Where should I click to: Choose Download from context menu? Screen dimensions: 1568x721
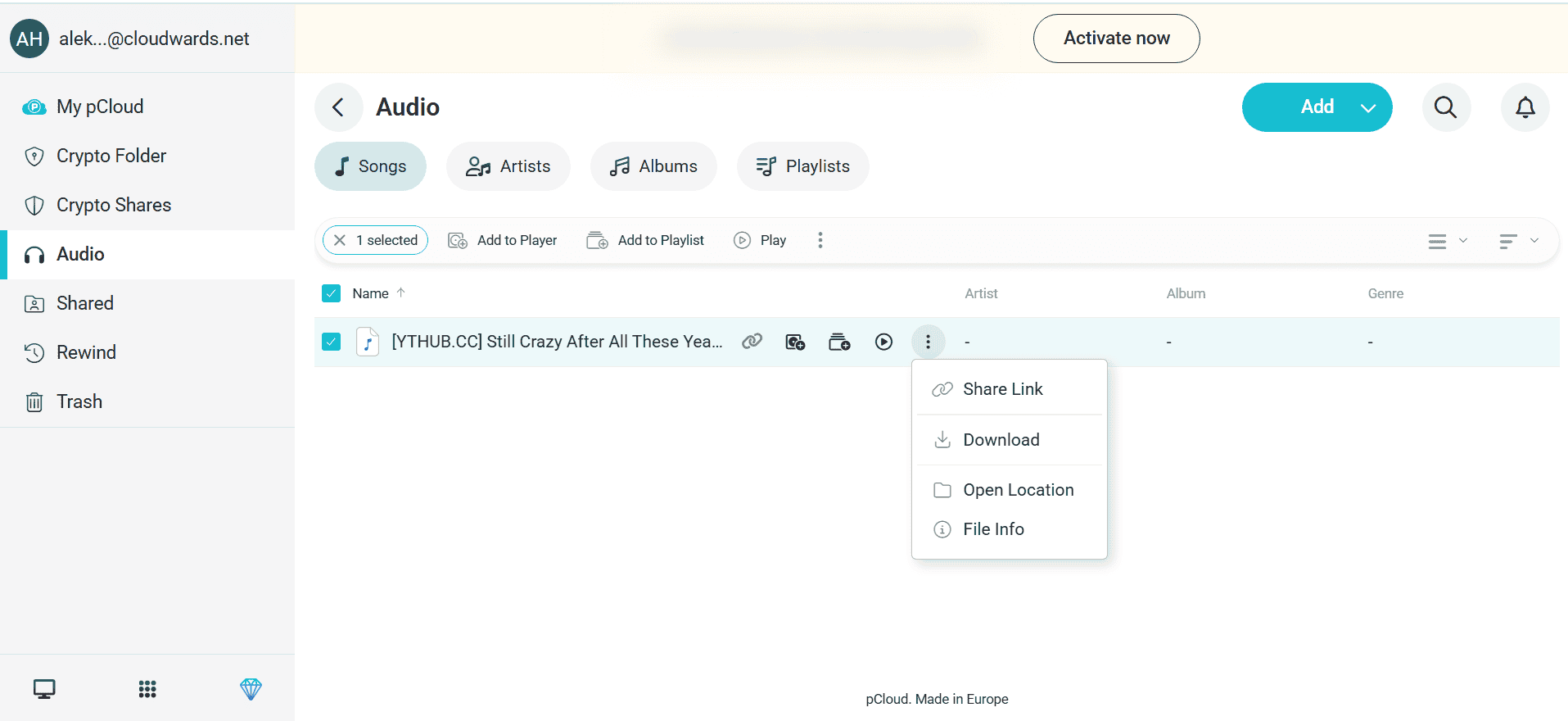[x=1010, y=440]
